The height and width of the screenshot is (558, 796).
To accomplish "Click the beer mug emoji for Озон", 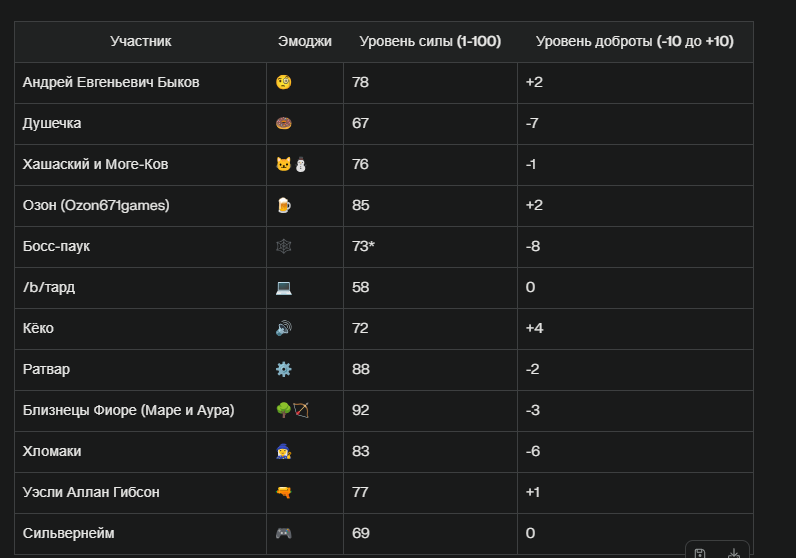I will point(284,205).
